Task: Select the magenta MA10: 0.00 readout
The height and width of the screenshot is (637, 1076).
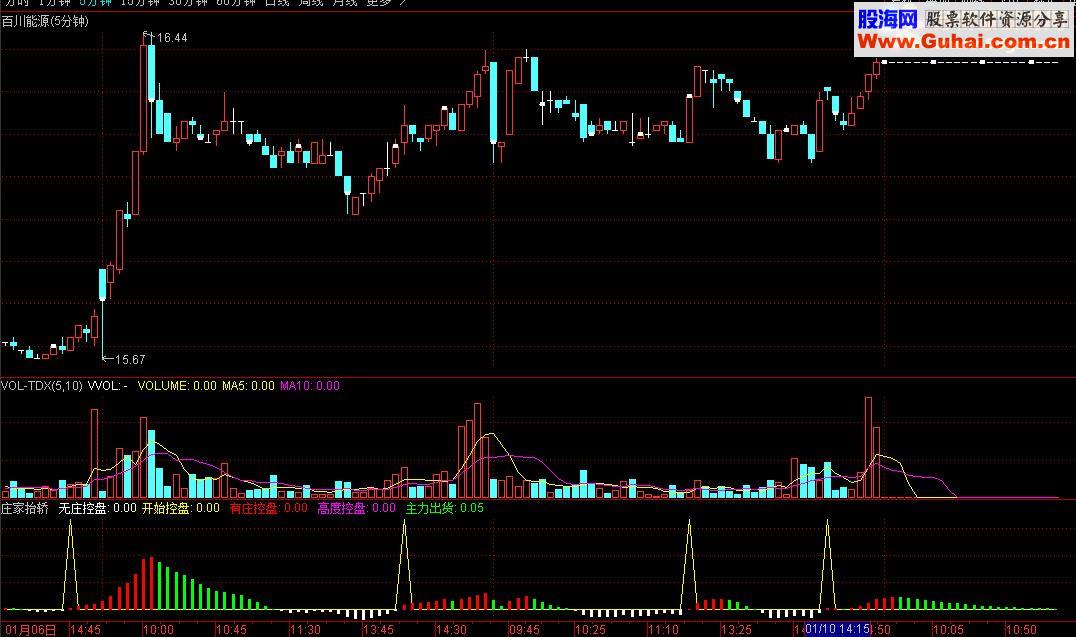Action: pos(309,386)
